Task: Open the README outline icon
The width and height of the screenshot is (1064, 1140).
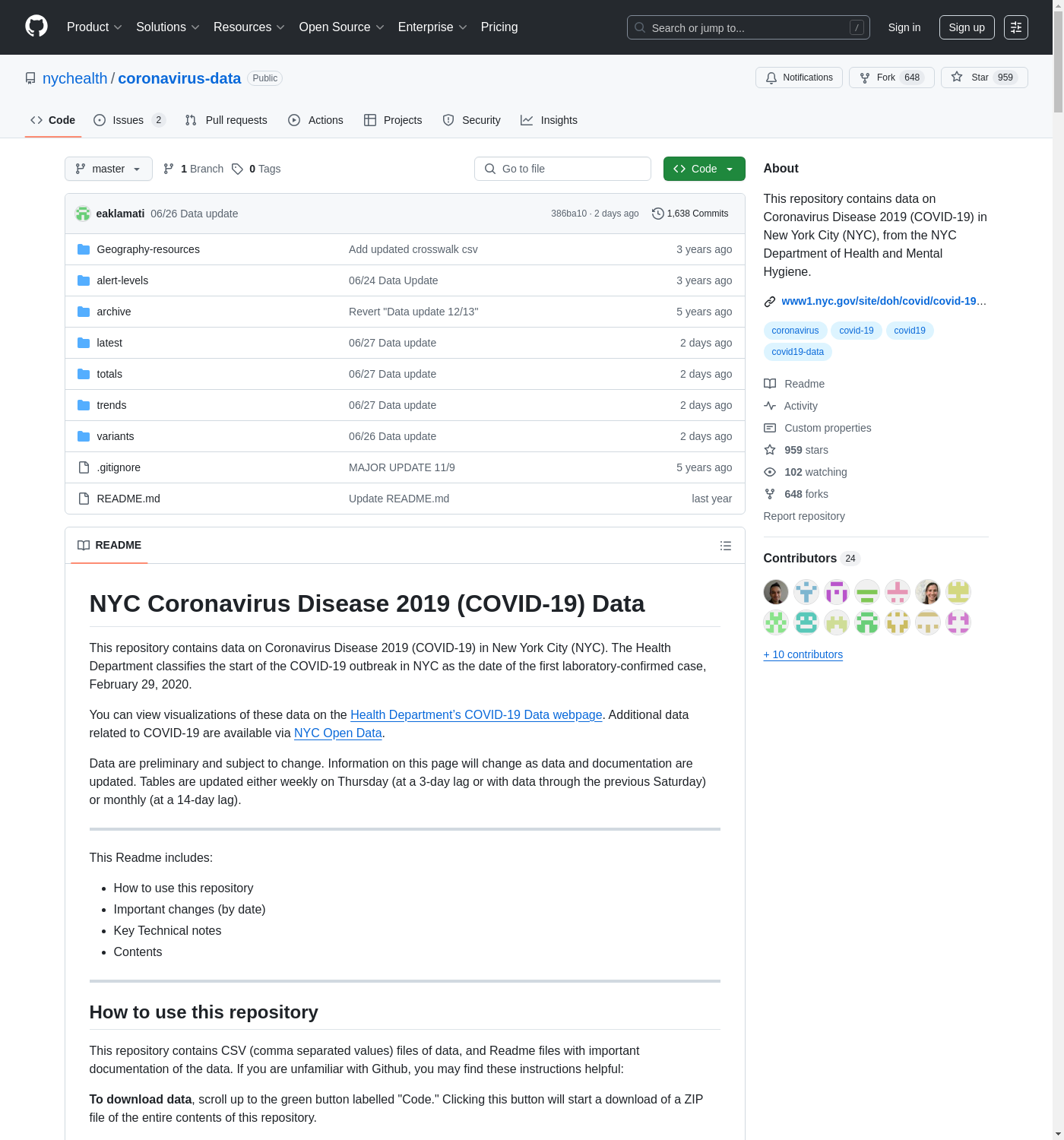Action: (x=725, y=546)
